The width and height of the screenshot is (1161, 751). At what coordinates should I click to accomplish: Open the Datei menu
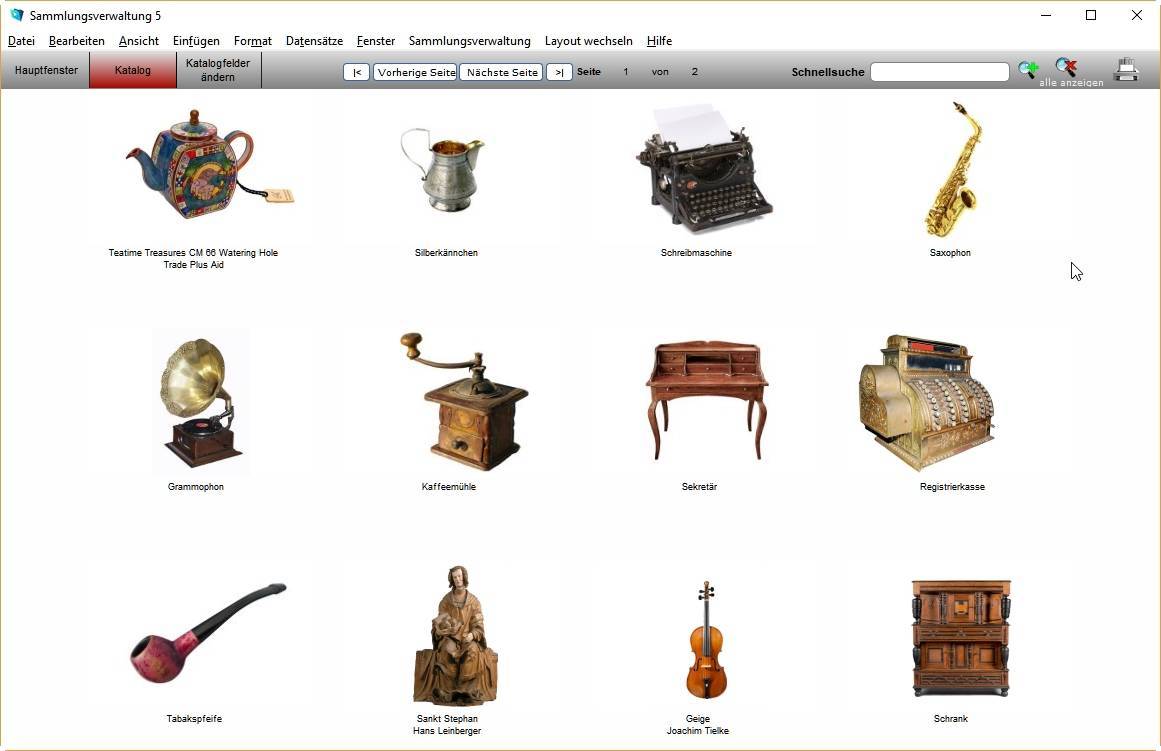[x=21, y=41]
